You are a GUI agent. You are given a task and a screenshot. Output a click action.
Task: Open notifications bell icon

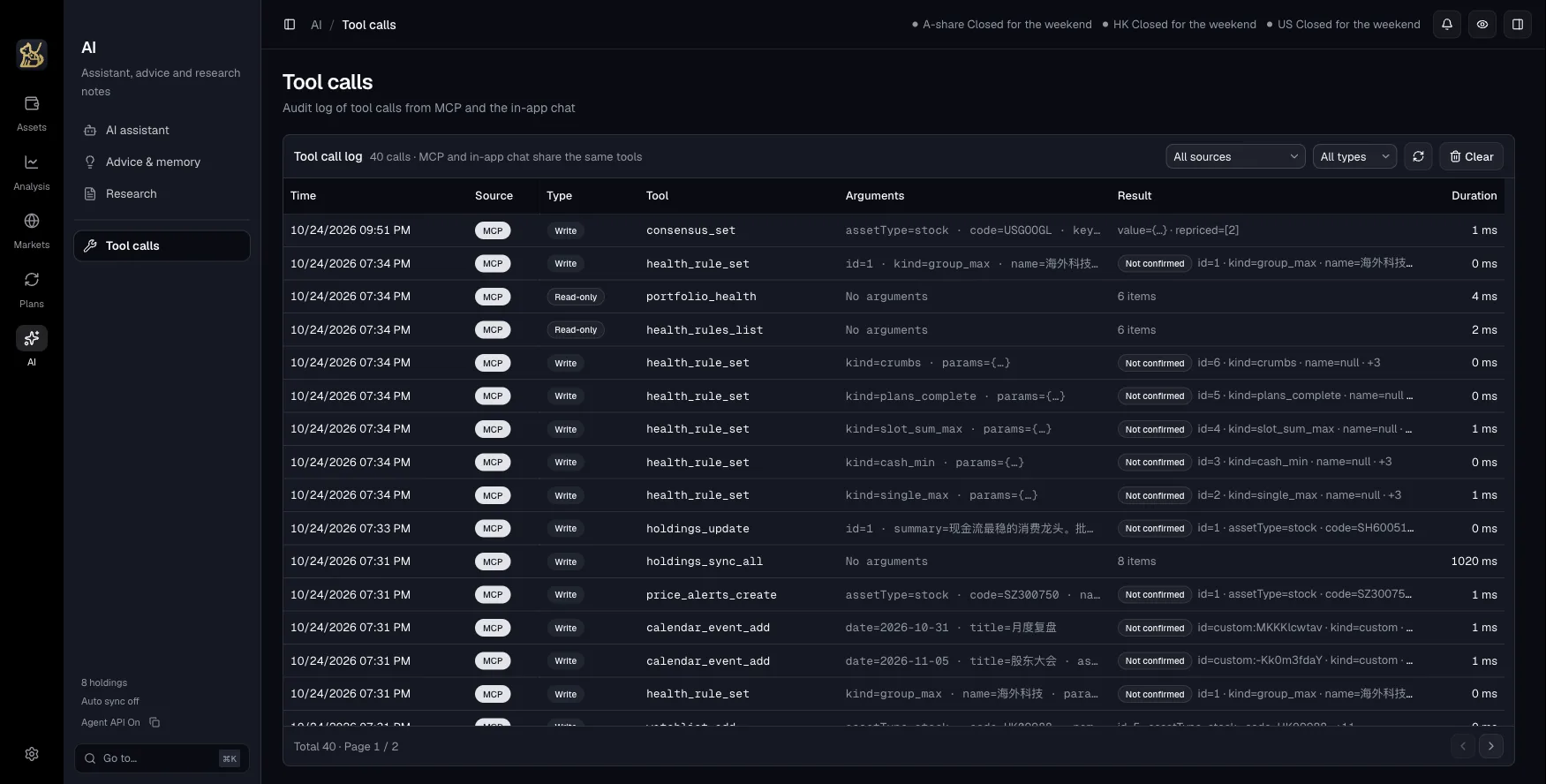(x=1447, y=25)
